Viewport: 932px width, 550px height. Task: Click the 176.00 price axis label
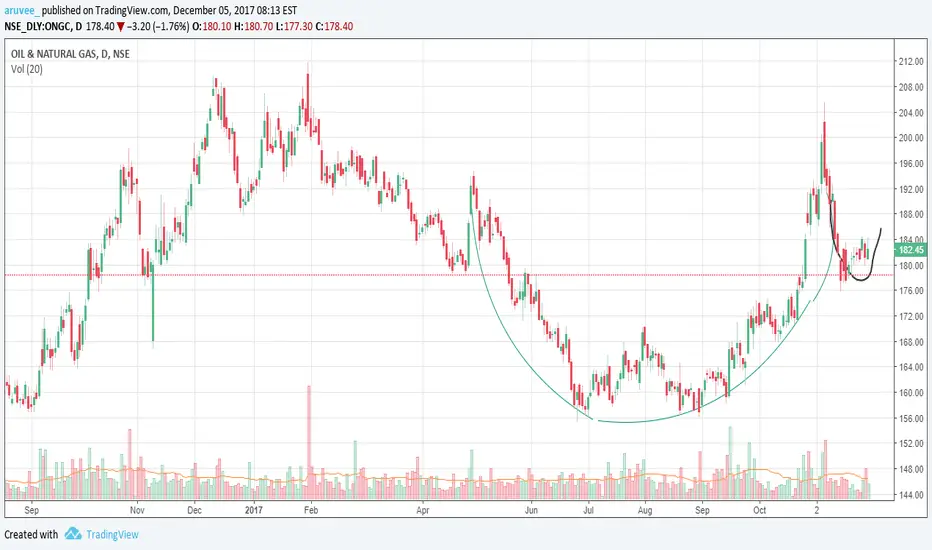911,291
